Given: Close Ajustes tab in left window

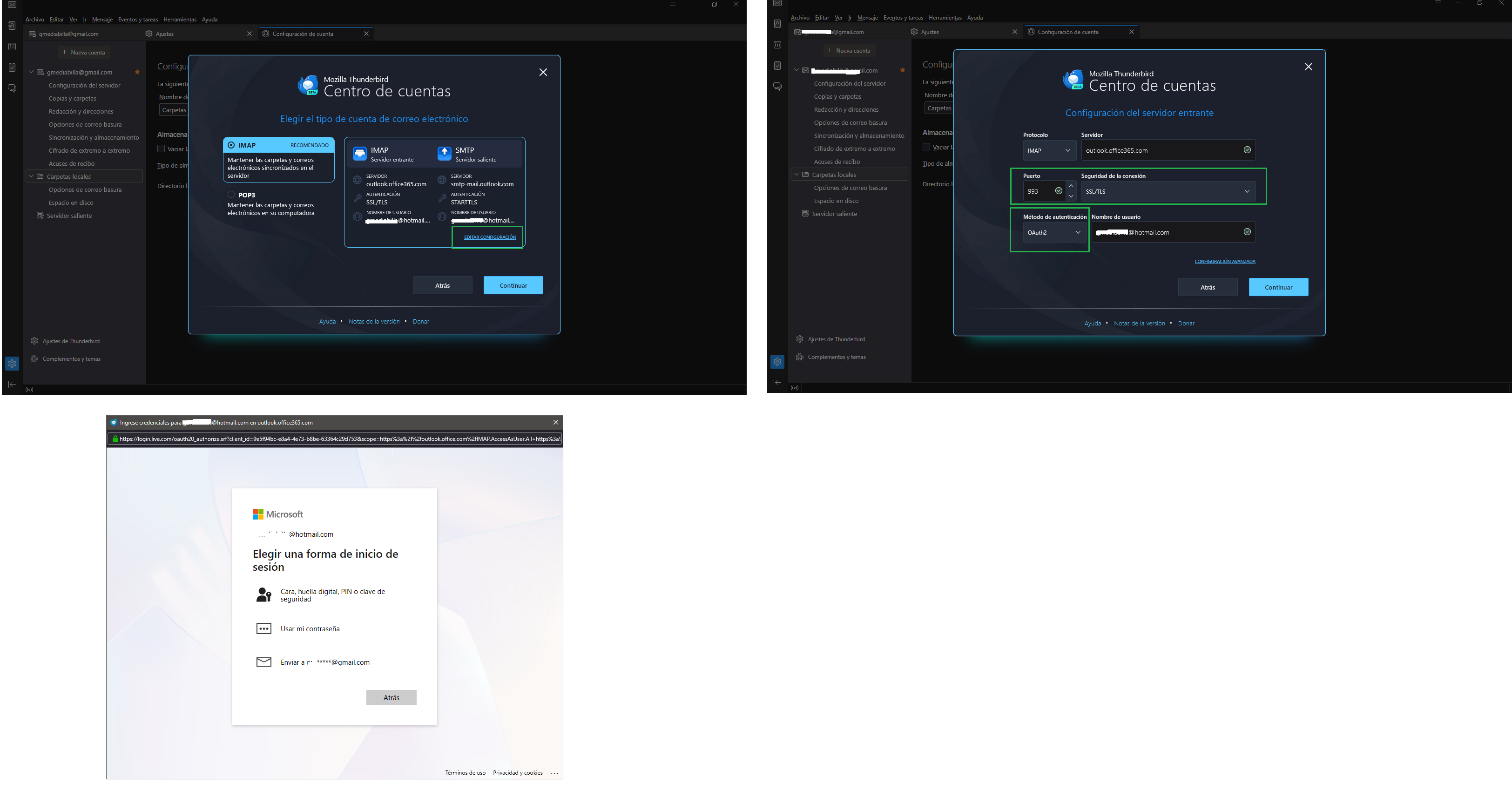Looking at the screenshot, I should point(250,34).
